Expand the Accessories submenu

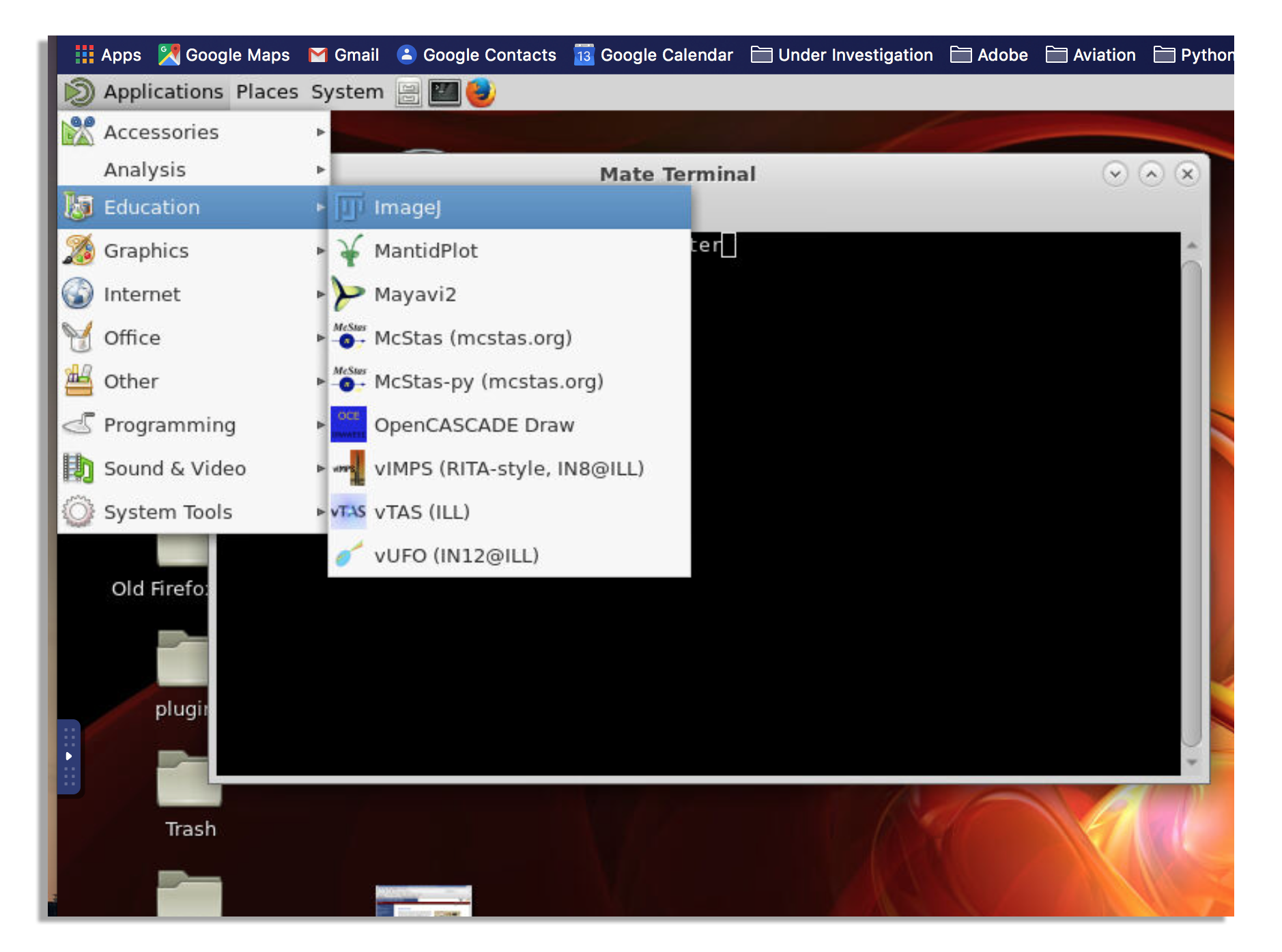161,132
